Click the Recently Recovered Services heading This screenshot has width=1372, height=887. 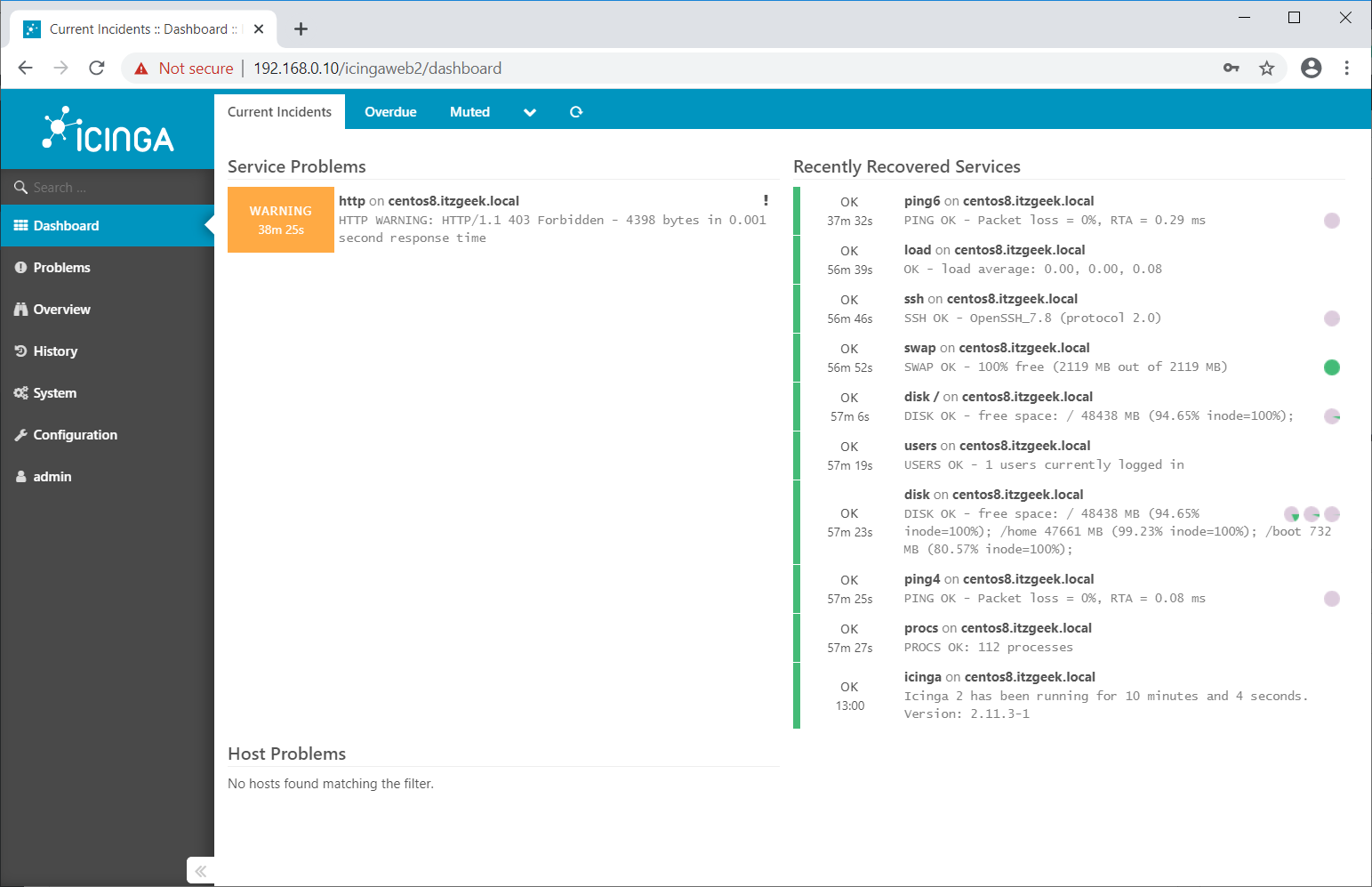pos(907,166)
